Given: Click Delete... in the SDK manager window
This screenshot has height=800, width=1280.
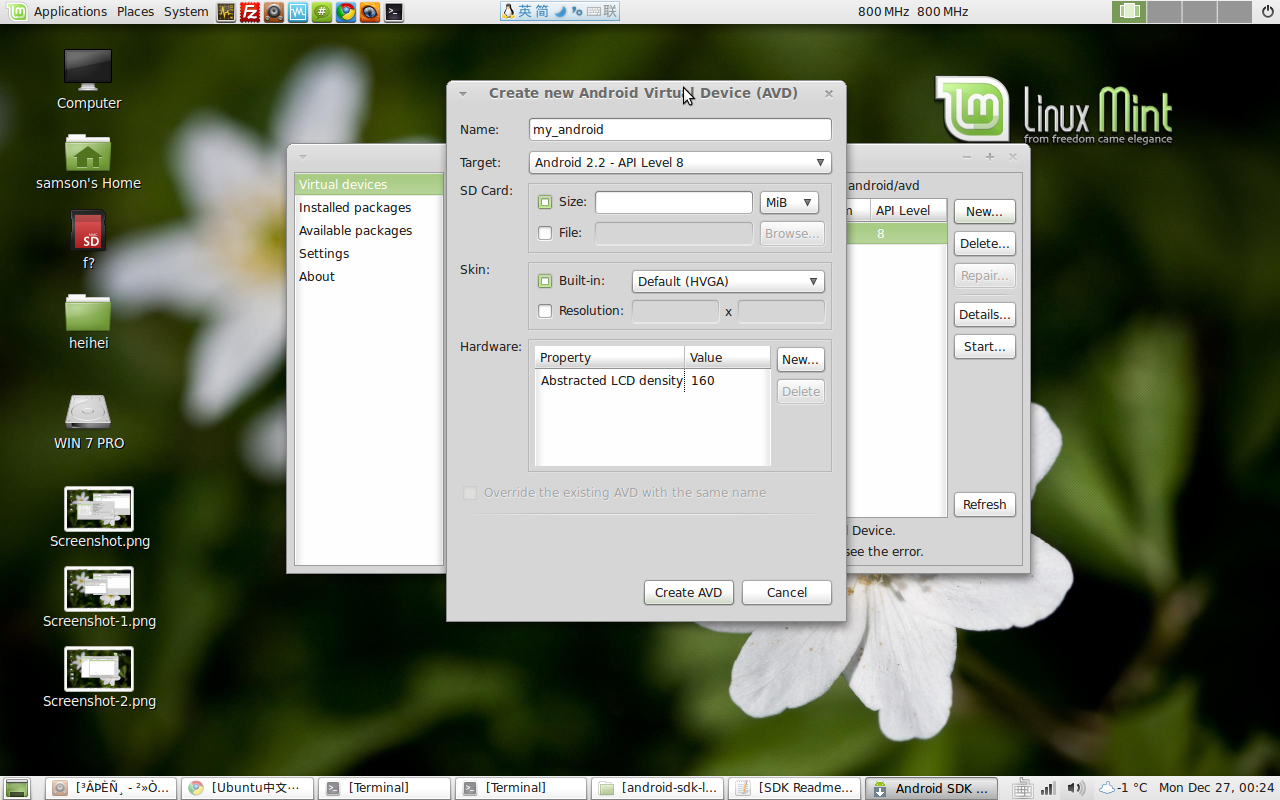Looking at the screenshot, I should click(x=985, y=243).
